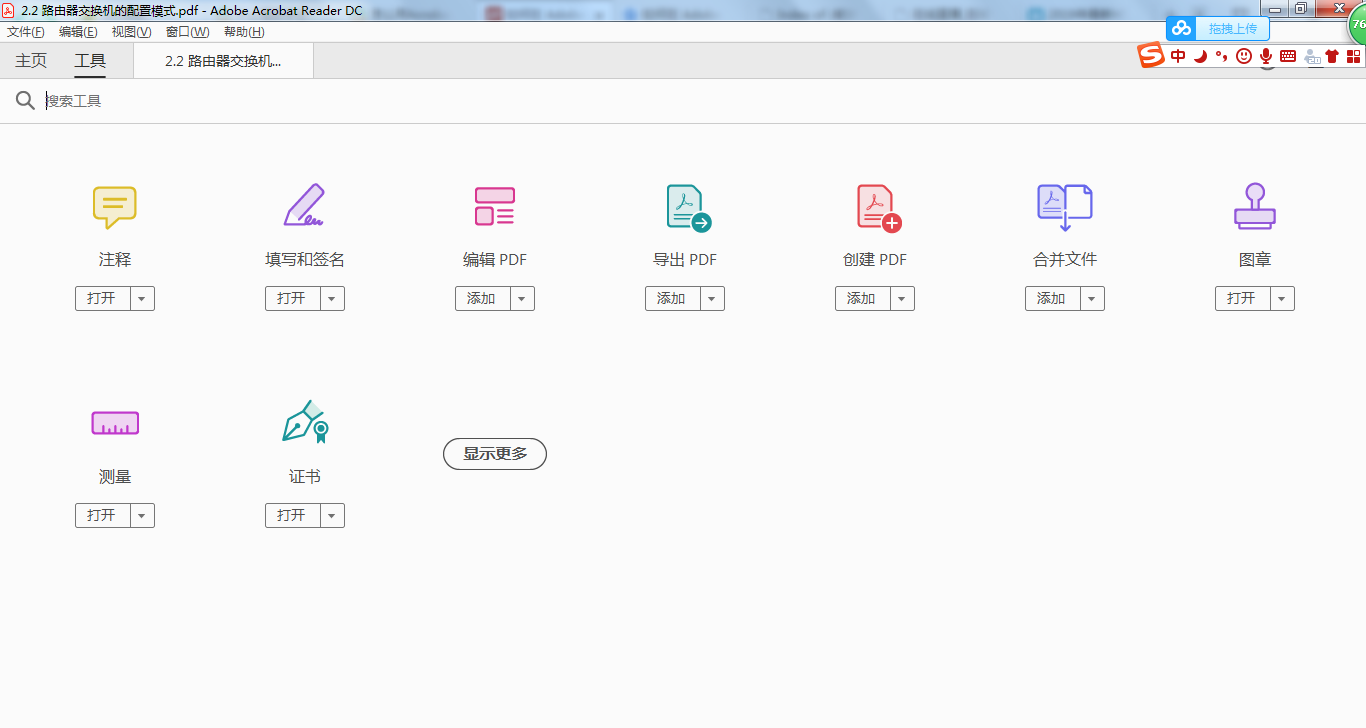
Task: Click the 编辑 PDF tool icon
Action: (494, 207)
